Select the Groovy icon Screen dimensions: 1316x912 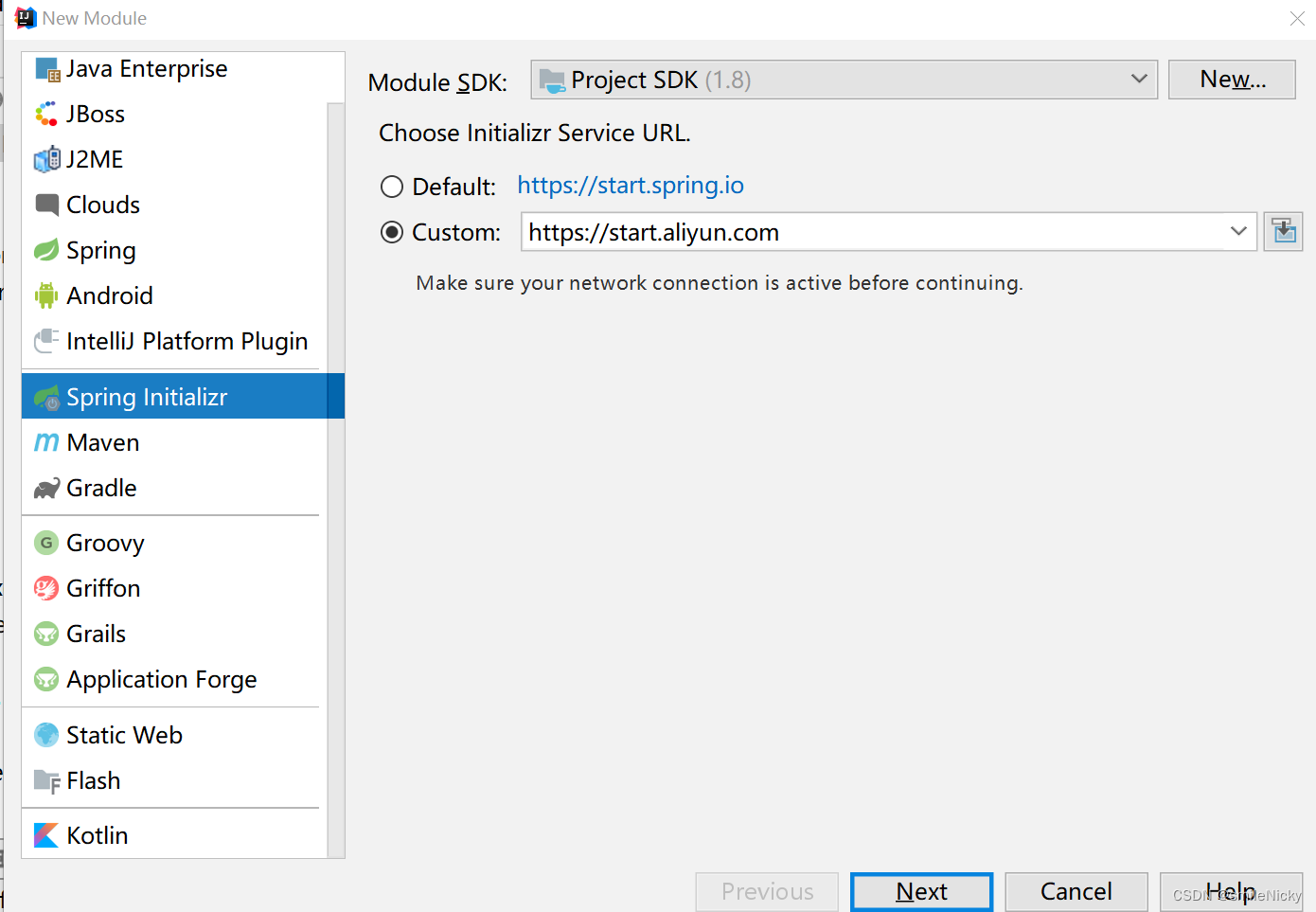tap(46, 542)
